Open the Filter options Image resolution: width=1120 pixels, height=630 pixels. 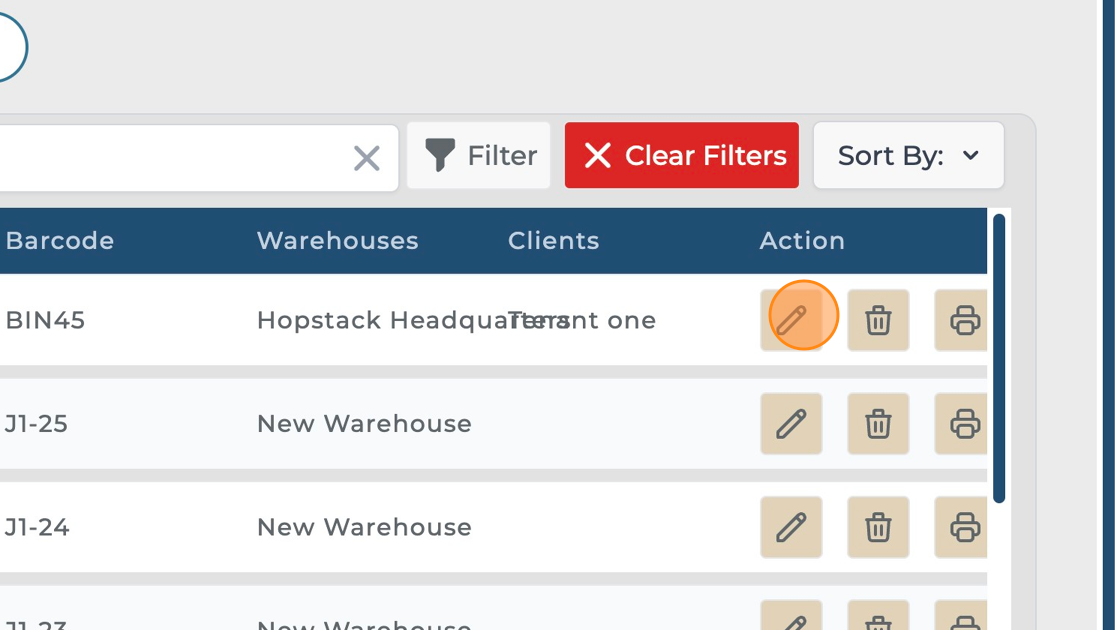click(x=479, y=156)
